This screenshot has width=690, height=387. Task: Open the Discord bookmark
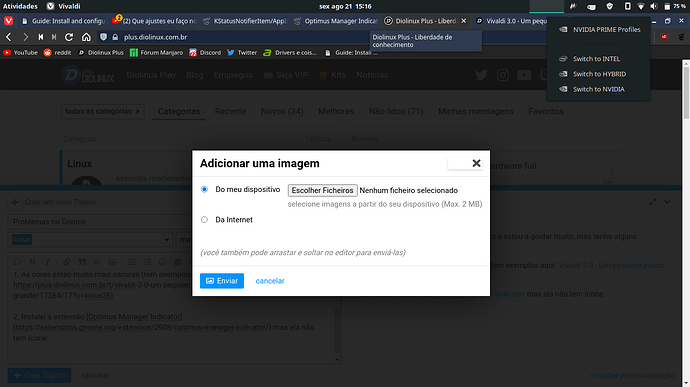coord(205,52)
